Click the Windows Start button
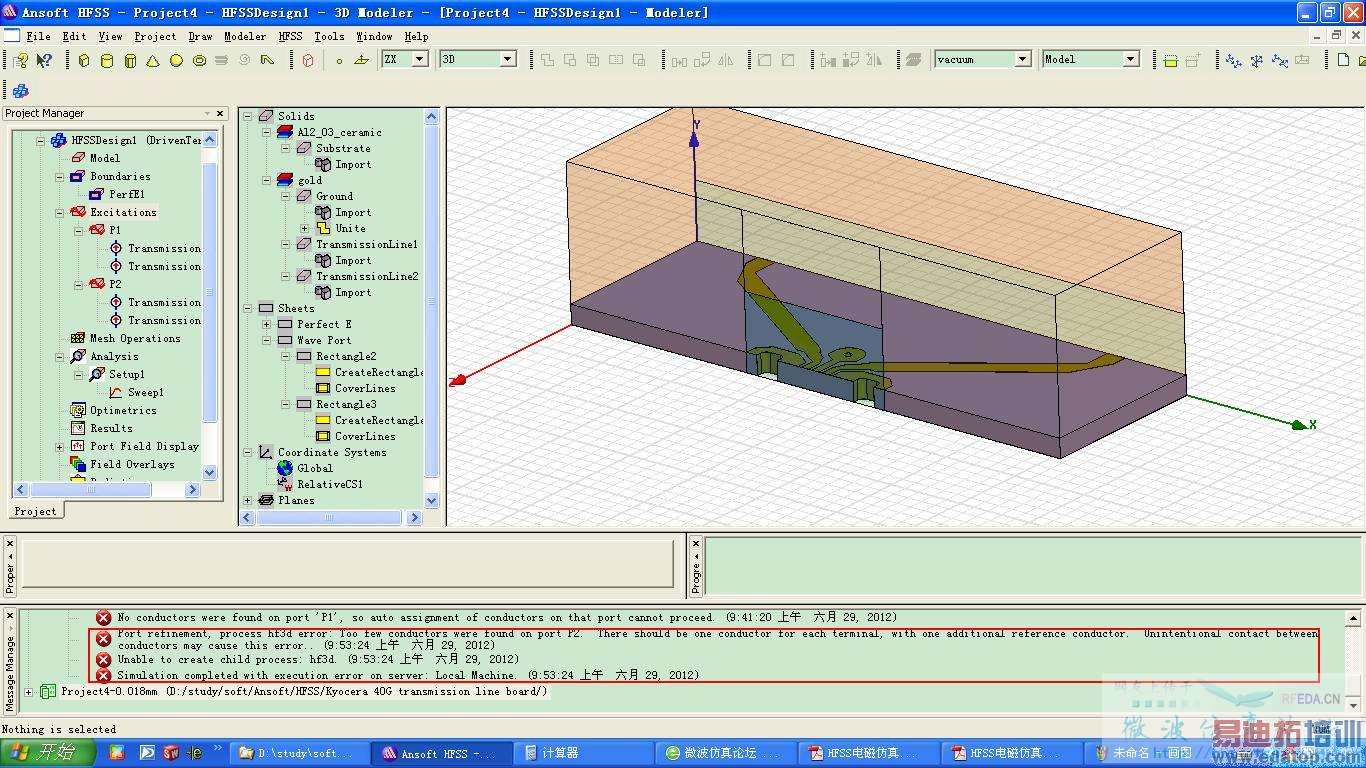This screenshot has height=768, width=1366. click(45, 752)
